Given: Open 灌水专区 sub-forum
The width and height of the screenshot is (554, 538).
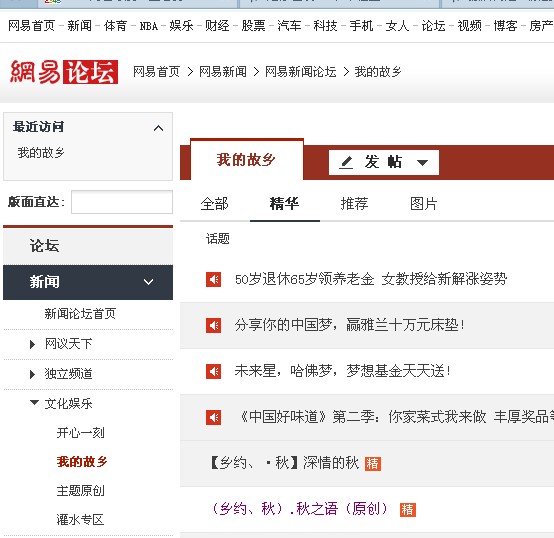Looking at the screenshot, I should tap(81, 520).
